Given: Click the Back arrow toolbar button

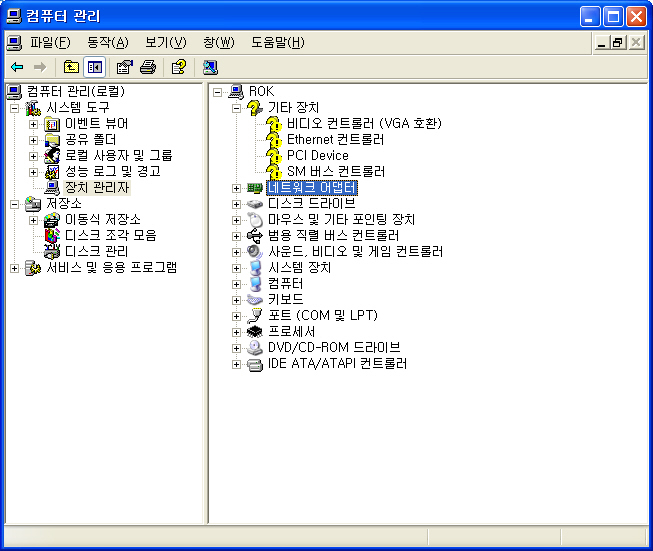Looking at the screenshot, I should (x=17, y=67).
